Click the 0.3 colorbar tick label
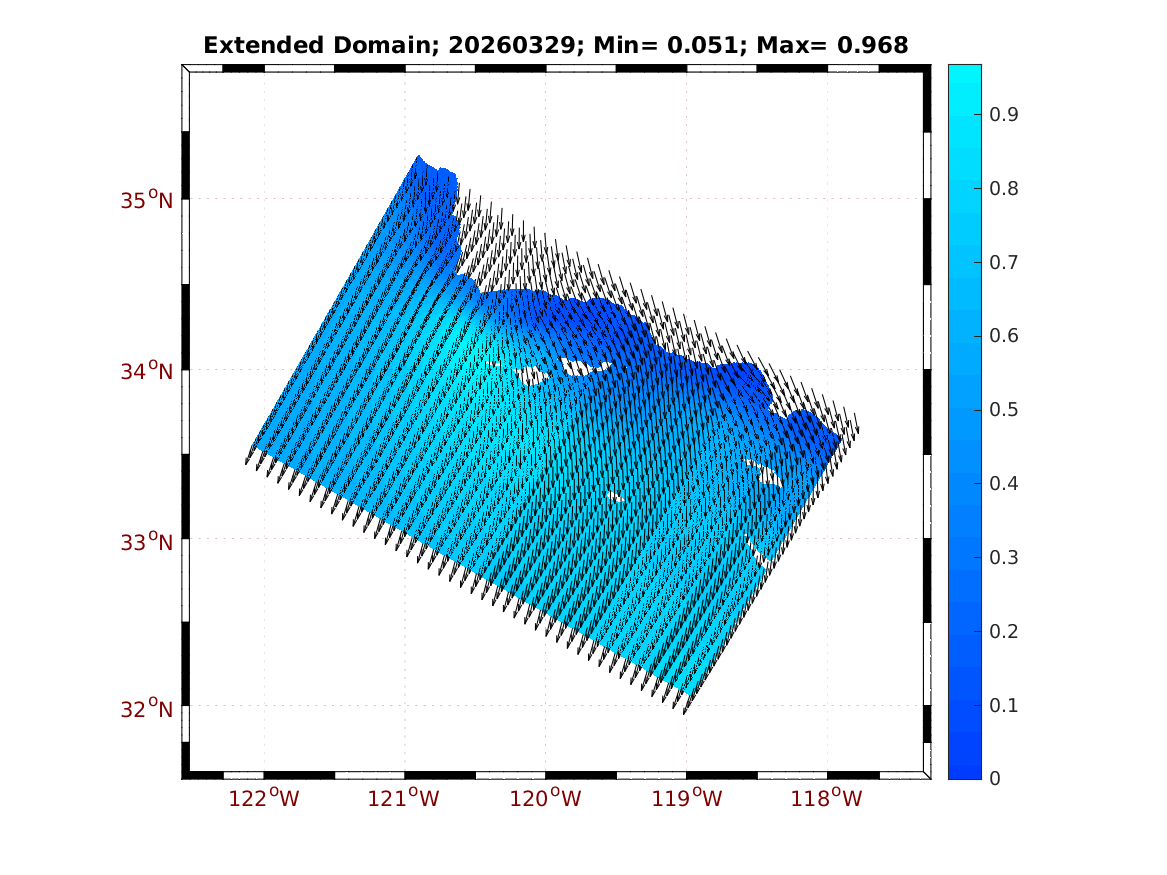1167x875 pixels. [1003, 557]
